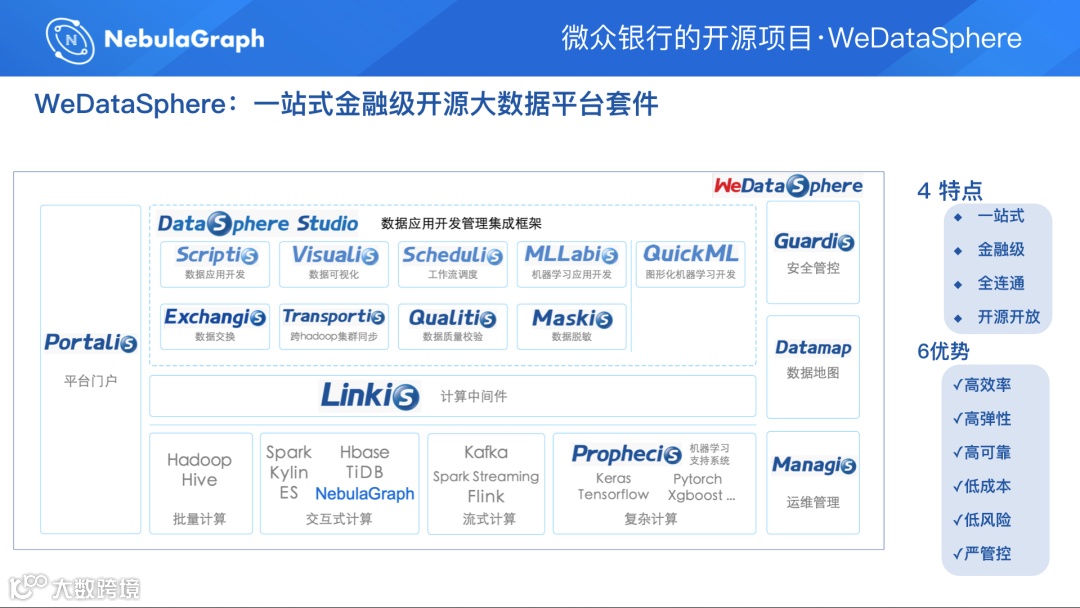1080x608 pixels.
Task: Open the QuickML 图形化机器学习开发 tile
Action: (x=690, y=264)
